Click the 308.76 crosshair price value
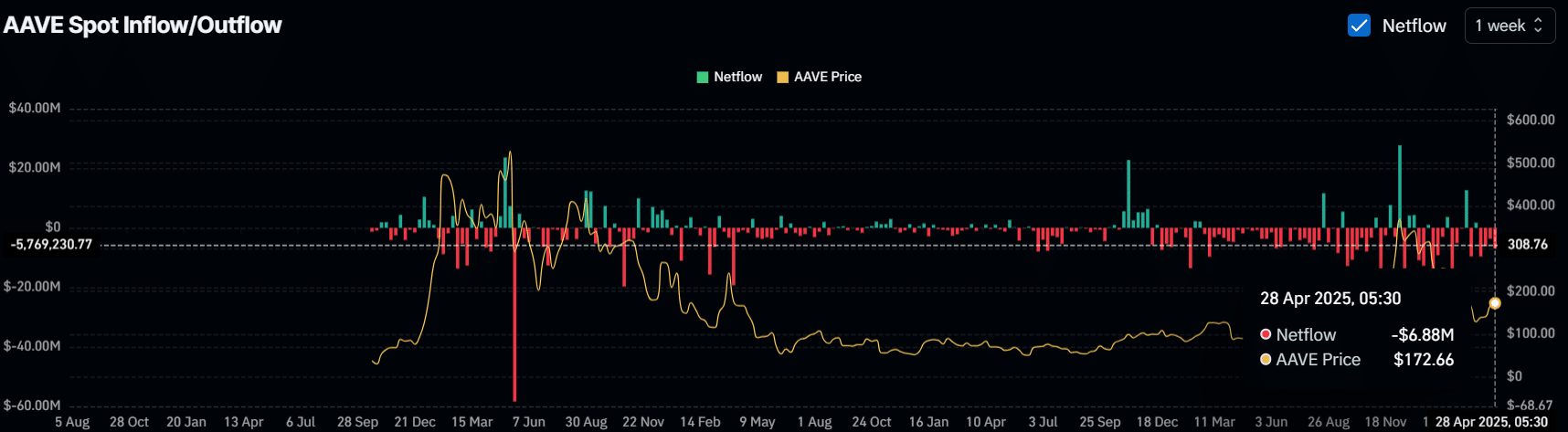Screen dimensions: 1568x432 click(1528, 245)
